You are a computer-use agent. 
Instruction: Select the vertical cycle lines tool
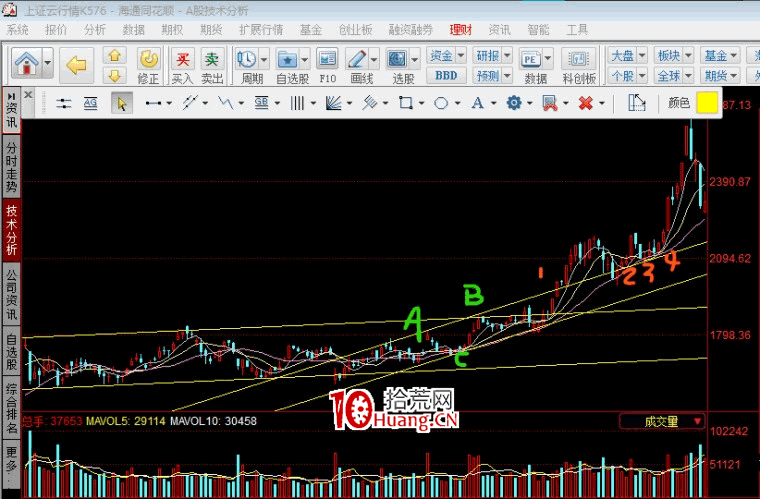pyautogui.click(x=297, y=103)
